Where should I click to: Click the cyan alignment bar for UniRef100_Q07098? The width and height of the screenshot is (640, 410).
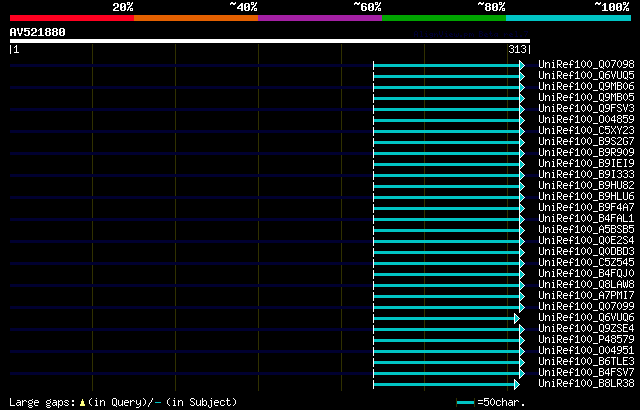click(447, 65)
